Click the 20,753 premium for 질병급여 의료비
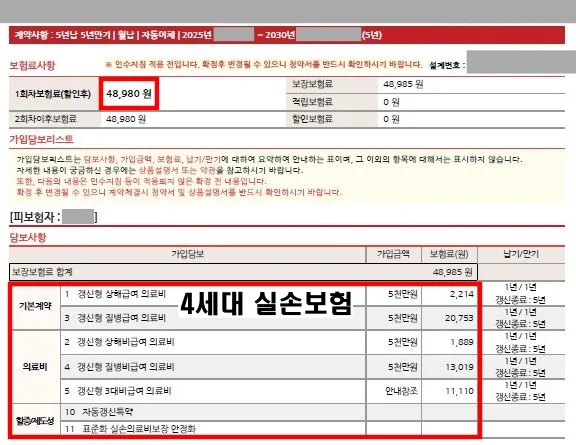 click(x=459, y=318)
